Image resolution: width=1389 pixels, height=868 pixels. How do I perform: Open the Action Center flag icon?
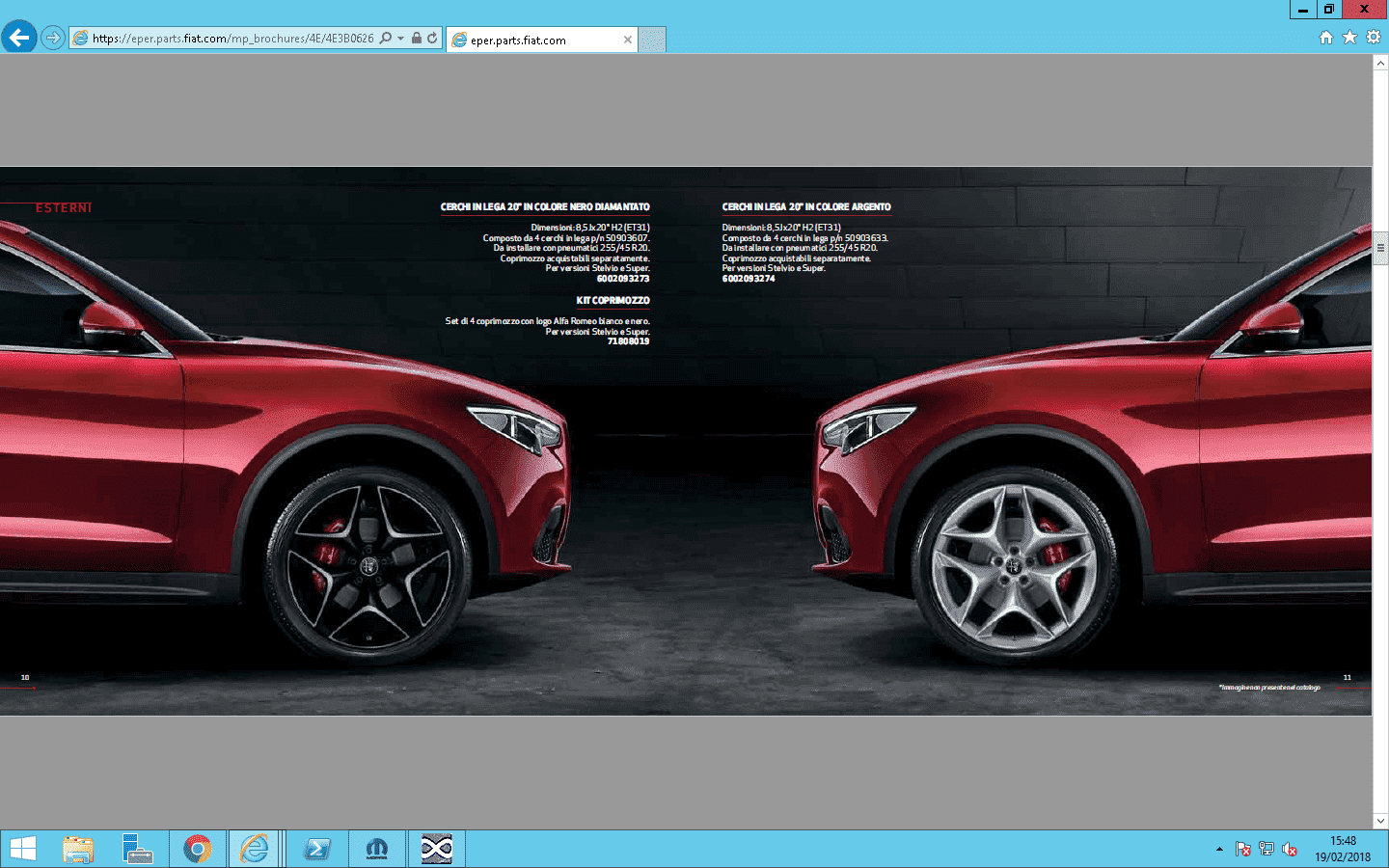[x=1242, y=849]
